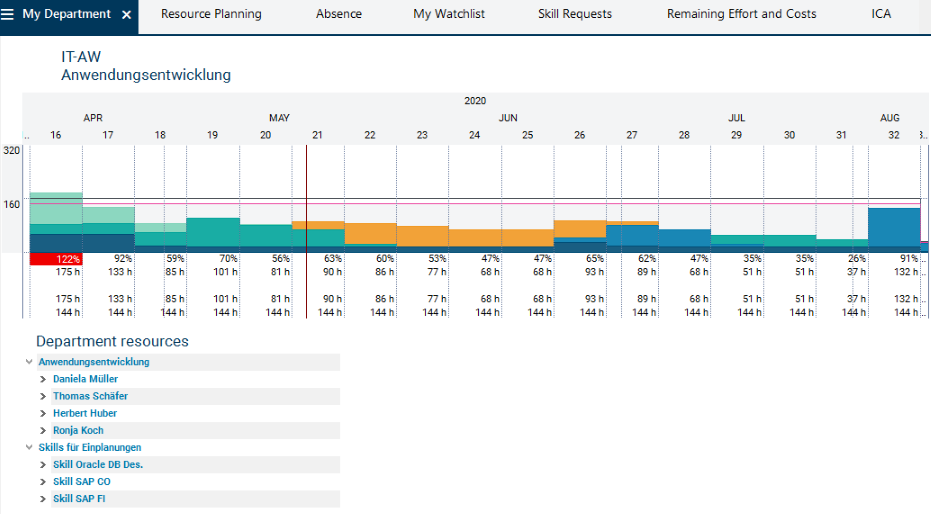Expand the Herbert Huber chevron
This screenshot has width=931, height=514.
coord(43,414)
